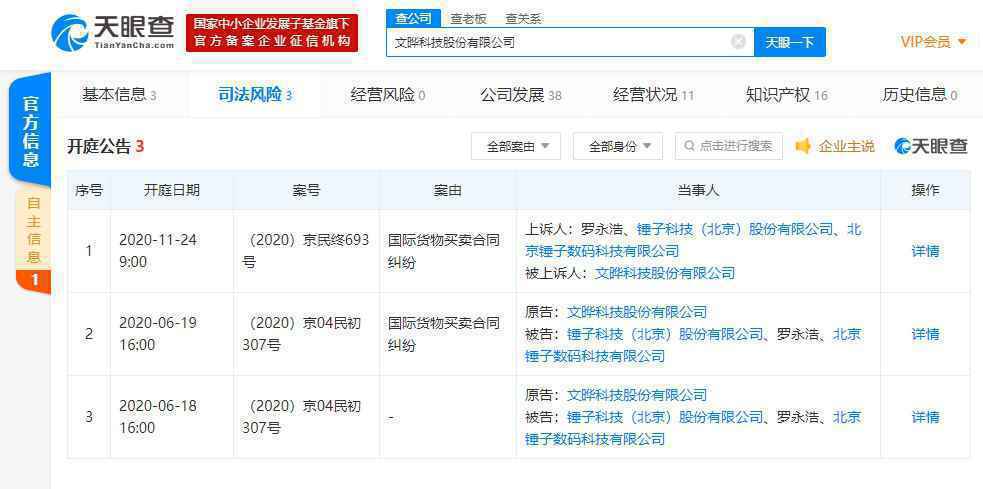The height and width of the screenshot is (489, 983).
Task: Open 锤子科技（北京）股份有限公司 link in row 3
Action: point(665,416)
